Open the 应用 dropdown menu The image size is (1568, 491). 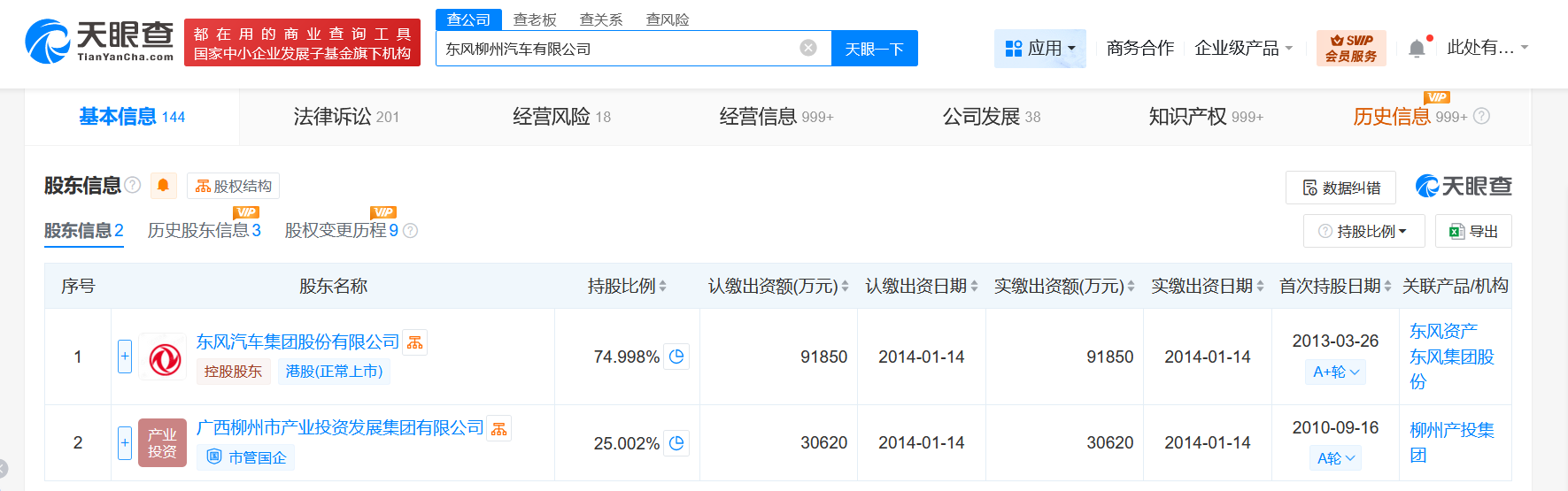tap(1040, 48)
